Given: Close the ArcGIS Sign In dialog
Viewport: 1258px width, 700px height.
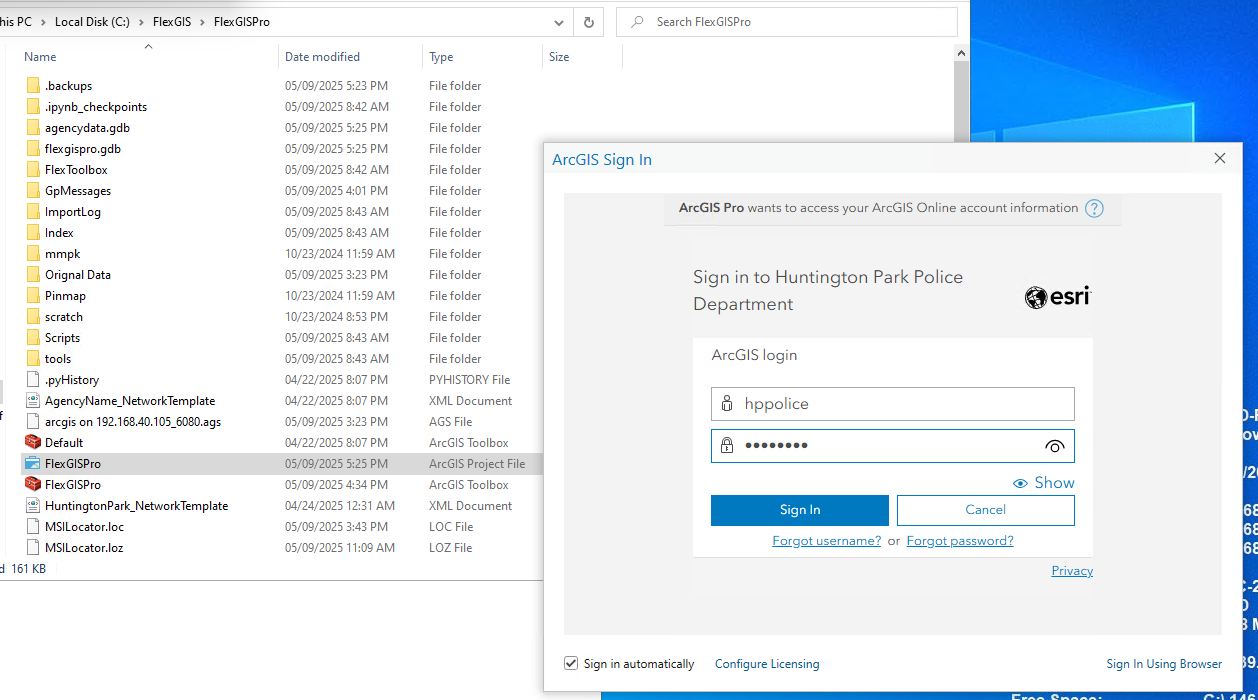Looking at the screenshot, I should 1220,158.
